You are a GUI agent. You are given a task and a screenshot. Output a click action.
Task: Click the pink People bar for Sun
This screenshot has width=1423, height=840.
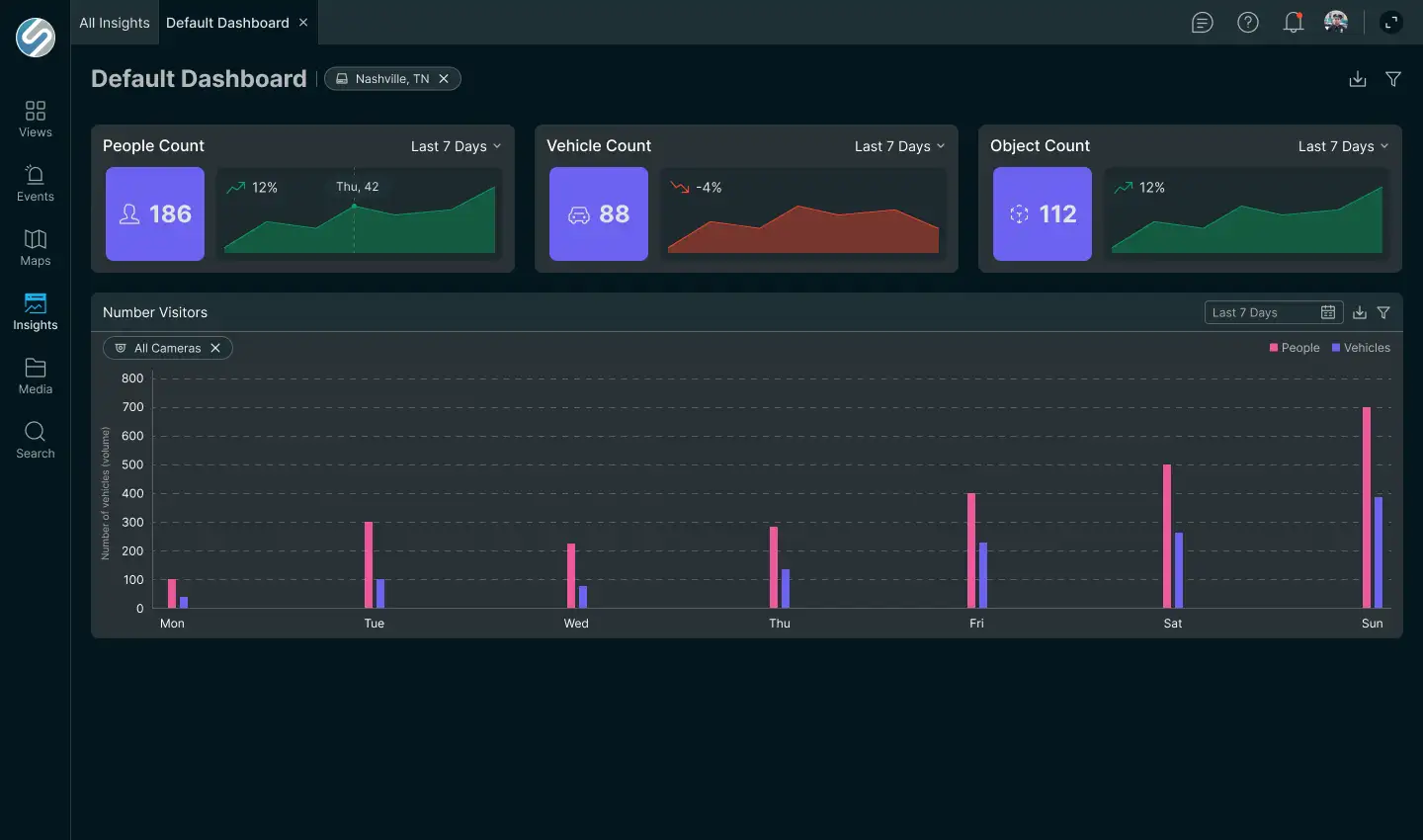tap(1367, 507)
